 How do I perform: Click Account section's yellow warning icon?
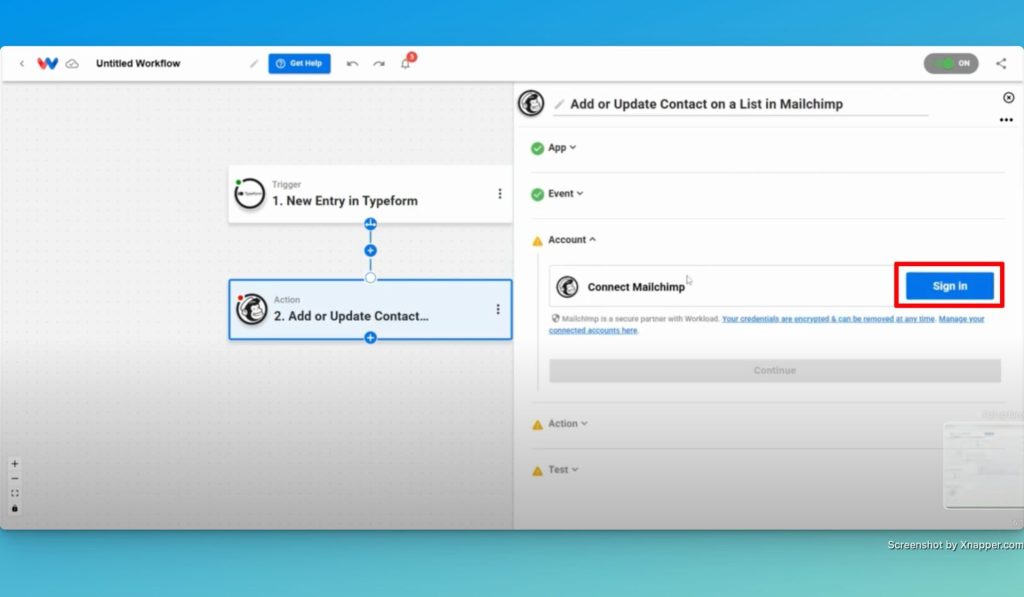[537, 241]
